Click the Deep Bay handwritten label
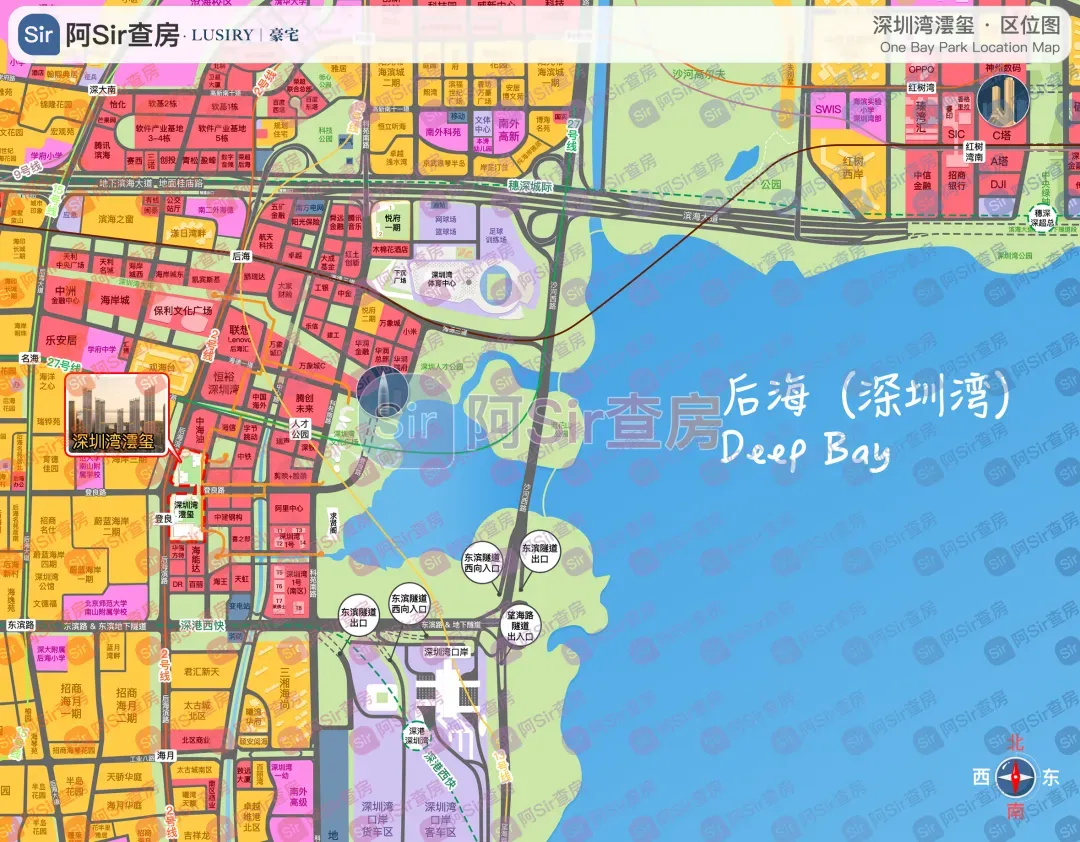Image resolution: width=1080 pixels, height=842 pixels. [805, 449]
